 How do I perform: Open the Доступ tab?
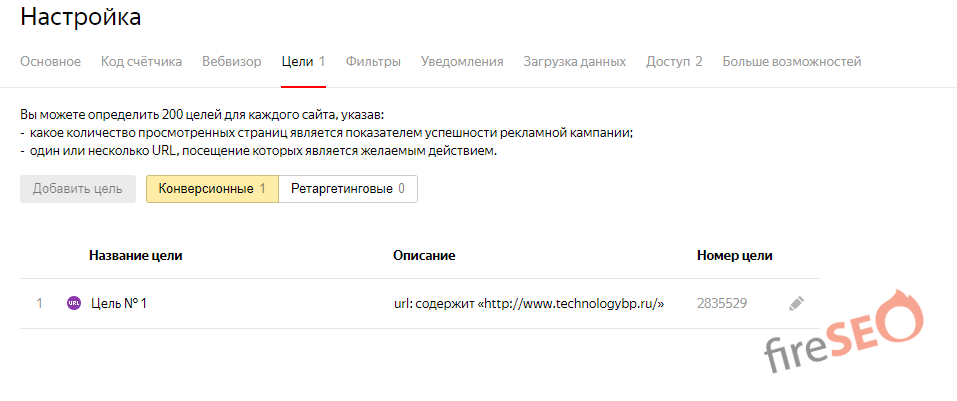tap(674, 62)
